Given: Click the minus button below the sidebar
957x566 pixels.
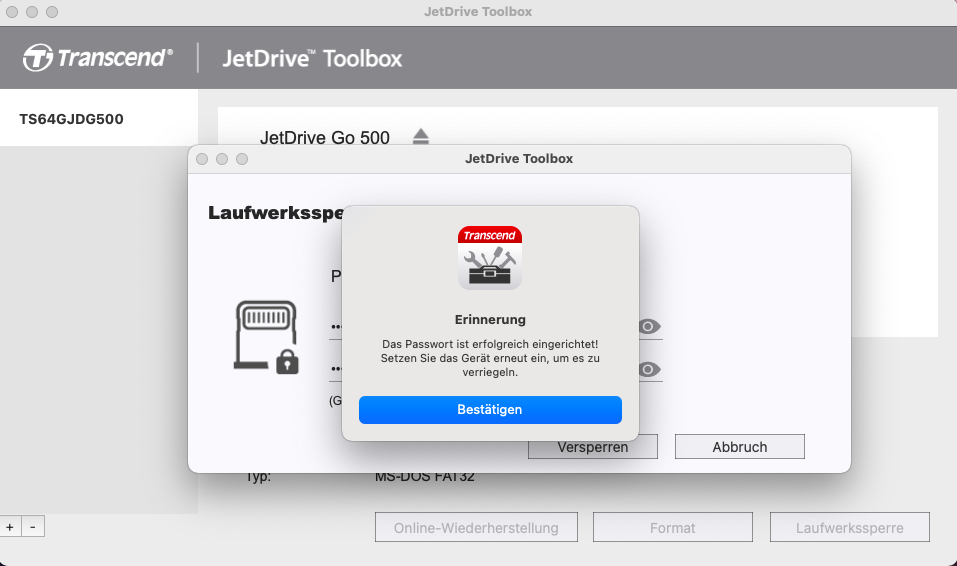Looking at the screenshot, I should [33, 526].
